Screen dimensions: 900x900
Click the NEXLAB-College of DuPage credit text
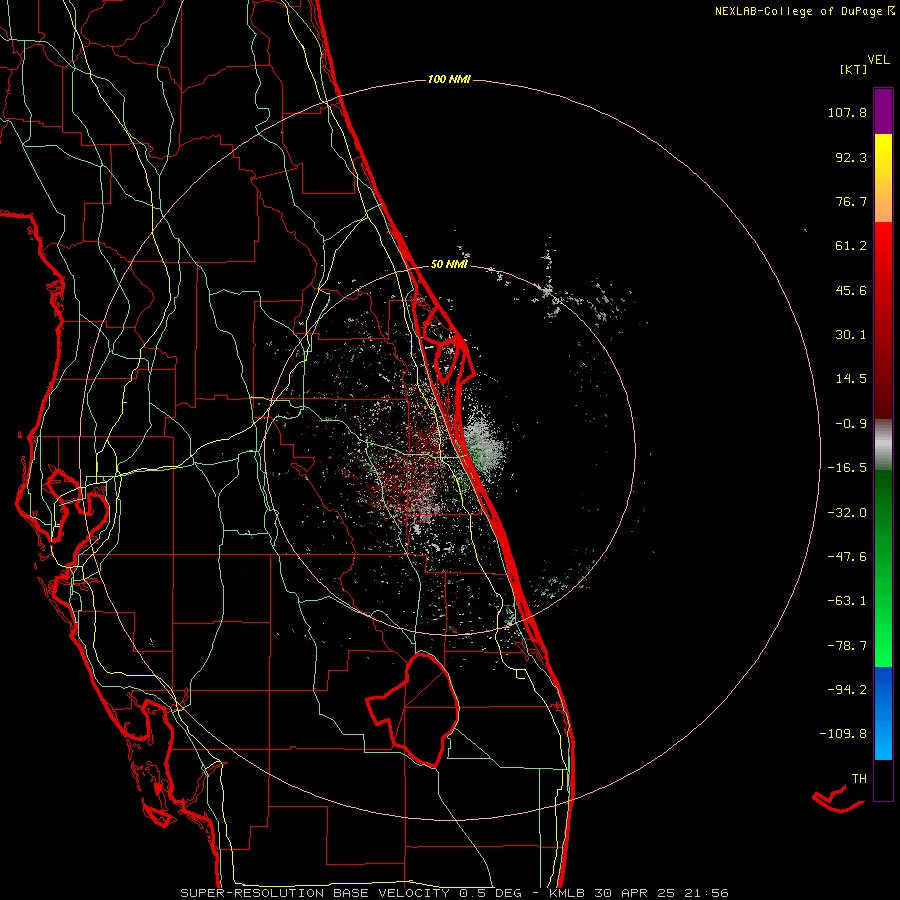[804, 11]
